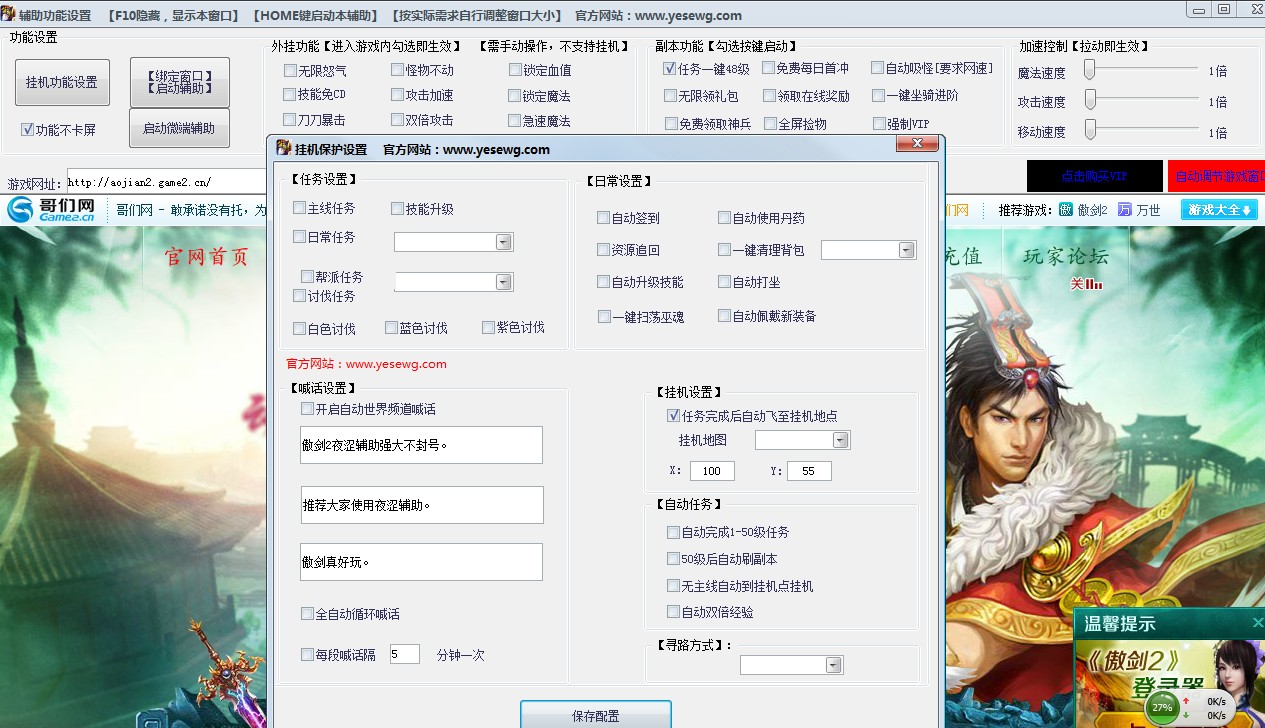
Task: Check 免费每日首冲 option
Action: point(768,68)
